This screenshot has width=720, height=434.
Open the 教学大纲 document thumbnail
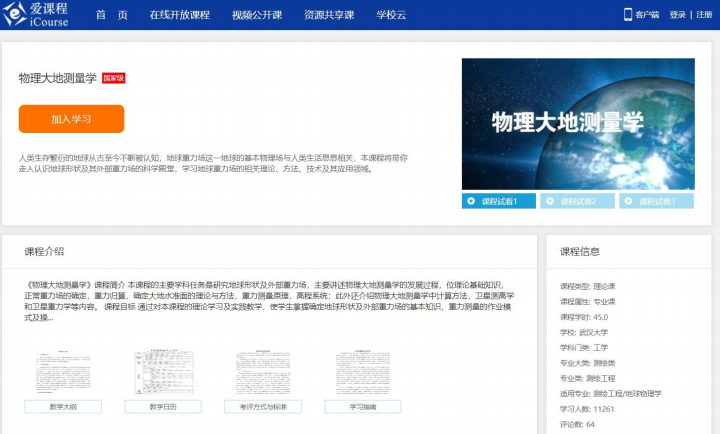click(x=62, y=371)
